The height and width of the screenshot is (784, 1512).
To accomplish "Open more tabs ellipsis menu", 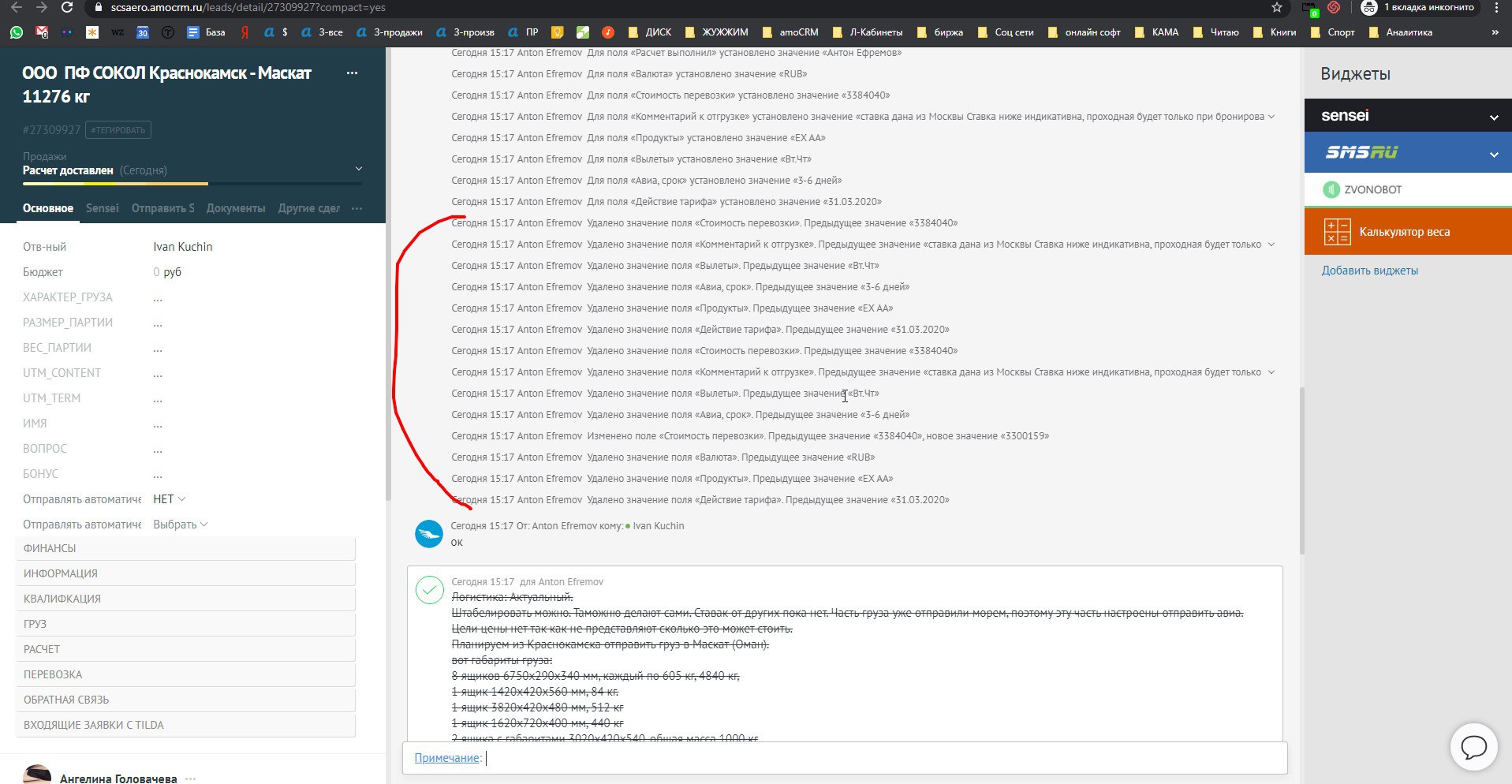I will [x=357, y=208].
